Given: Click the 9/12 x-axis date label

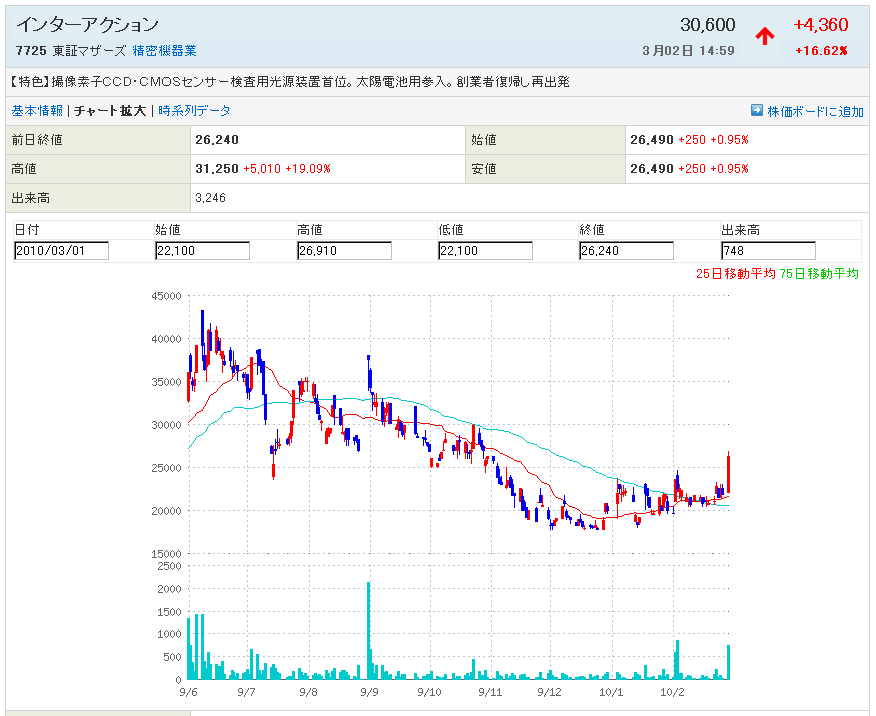Looking at the screenshot, I should pyautogui.click(x=550, y=692).
